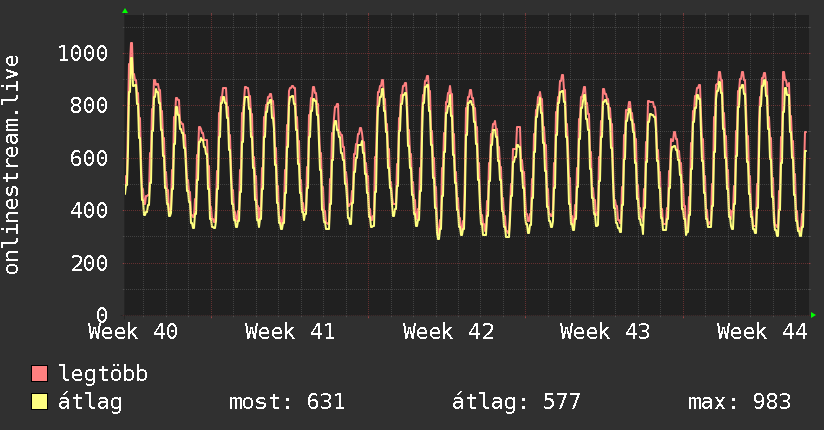Click the 'max: 983' statistic
Viewport: 824px width, 430px height.
point(739,402)
